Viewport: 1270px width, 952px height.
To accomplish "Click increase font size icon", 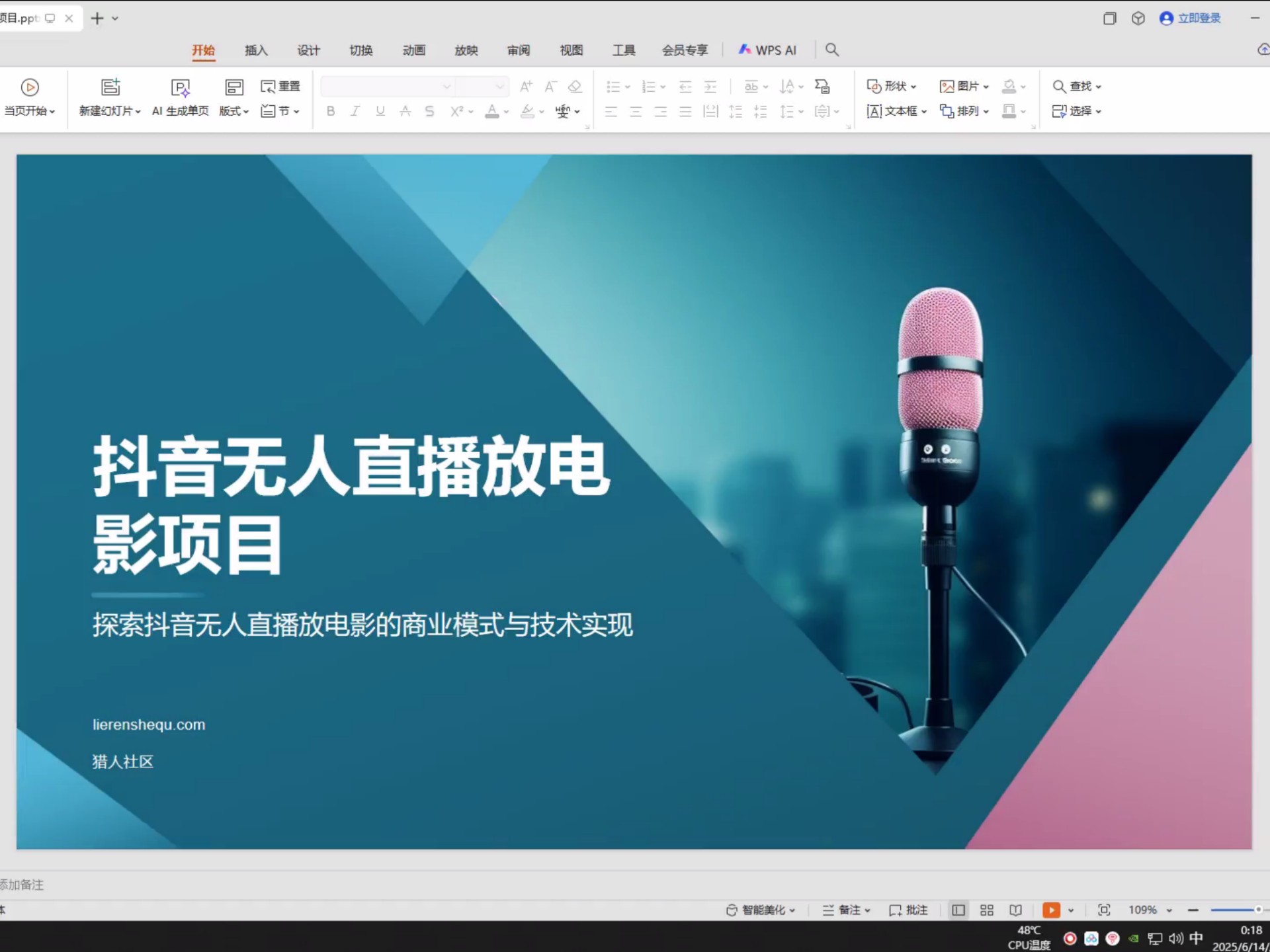I will 527,86.
